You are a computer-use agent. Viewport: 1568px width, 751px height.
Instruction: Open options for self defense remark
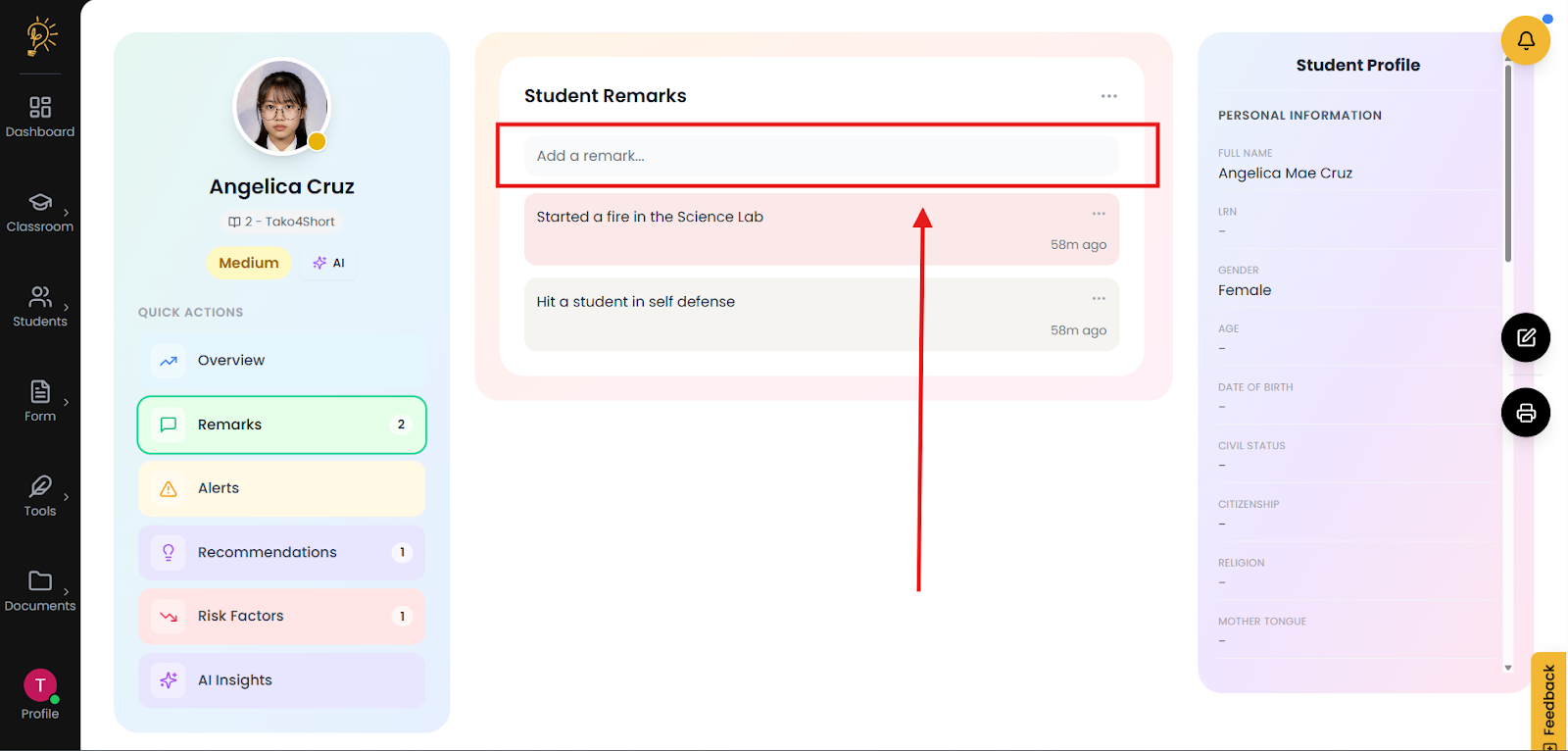click(1099, 299)
